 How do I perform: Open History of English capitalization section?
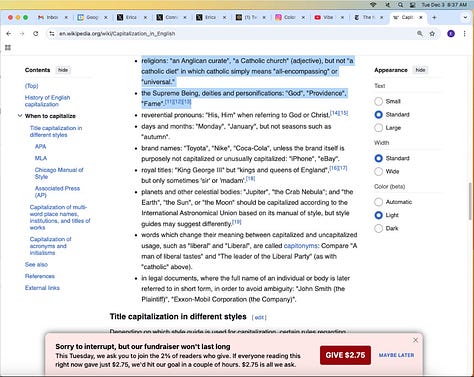coord(47,101)
